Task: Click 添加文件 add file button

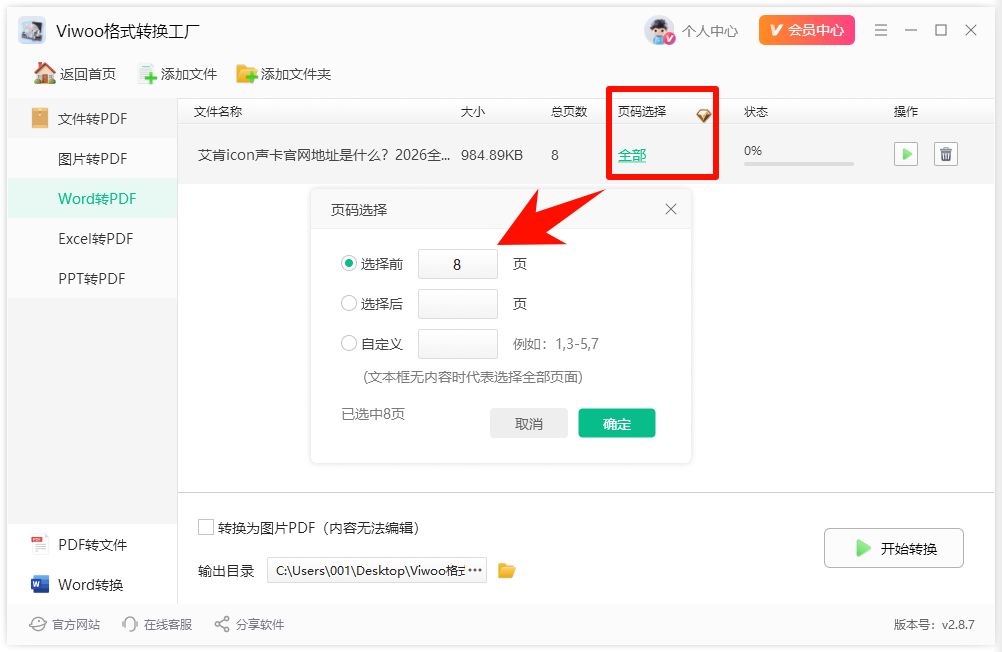Action: click(178, 74)
